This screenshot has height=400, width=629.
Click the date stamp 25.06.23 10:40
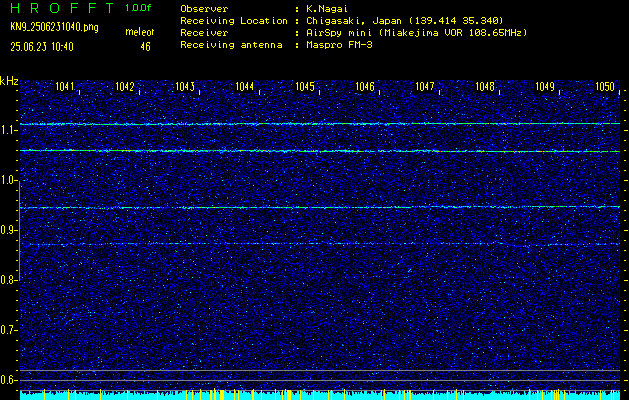coord(42,47)
